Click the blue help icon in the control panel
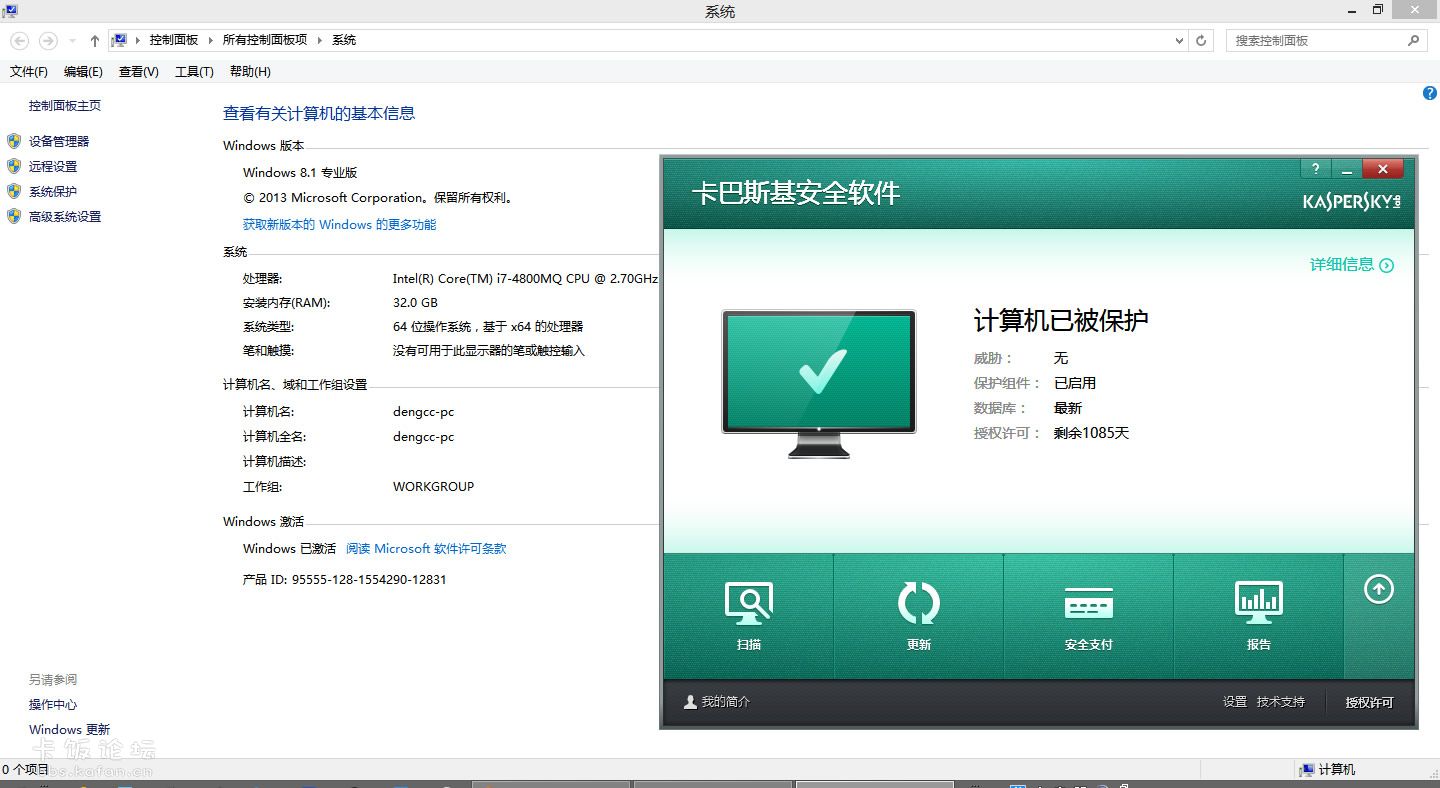Screen dimensions: 1440x788 click(x=1430, y=93)
